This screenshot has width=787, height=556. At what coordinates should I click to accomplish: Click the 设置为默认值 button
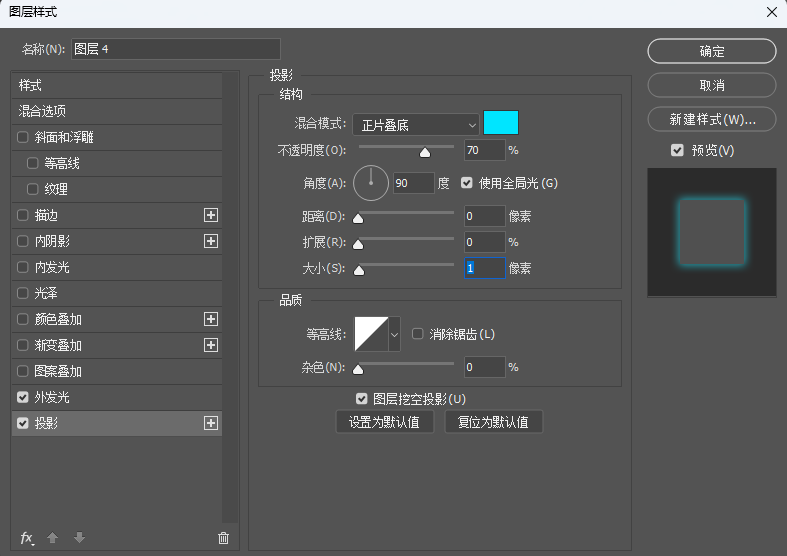click(x=384, y=422)
